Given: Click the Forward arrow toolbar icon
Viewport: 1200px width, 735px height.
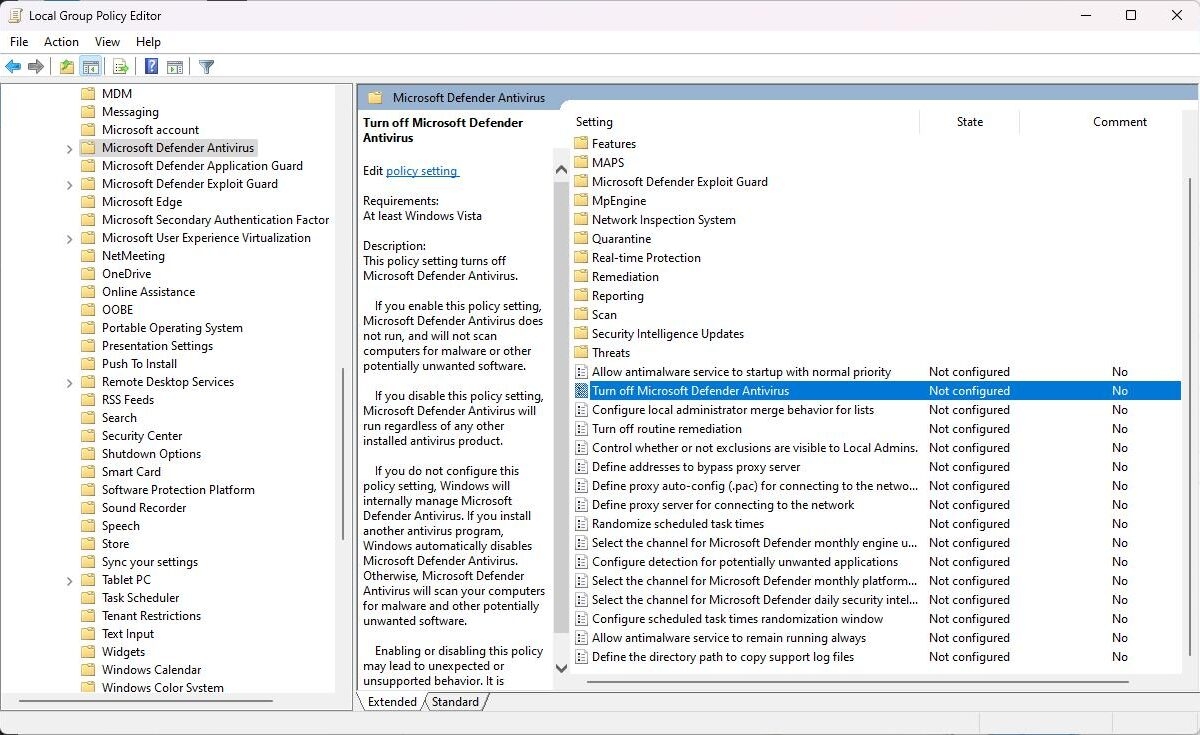Looking at the screenshot, I should 36,67.
